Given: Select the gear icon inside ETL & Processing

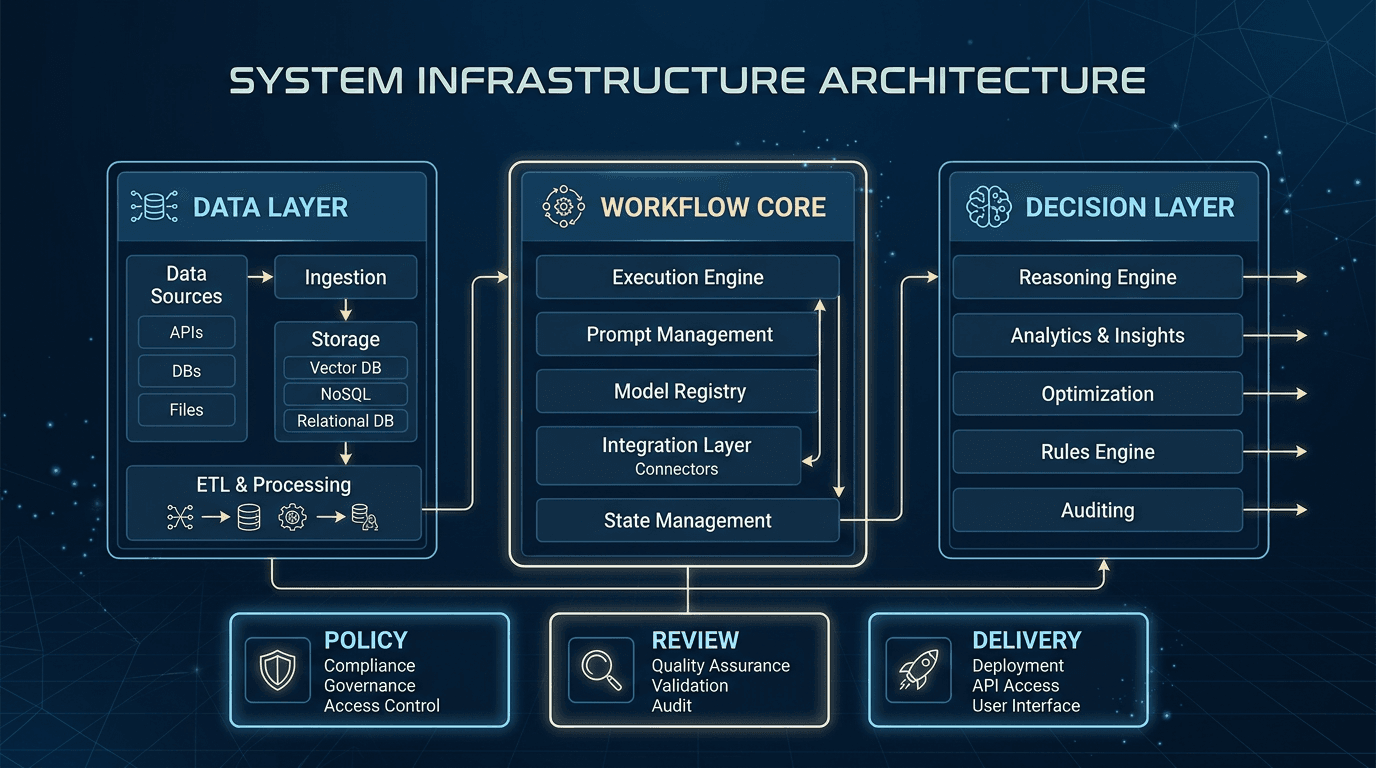Looking at the screenshot, I should 291,517.
